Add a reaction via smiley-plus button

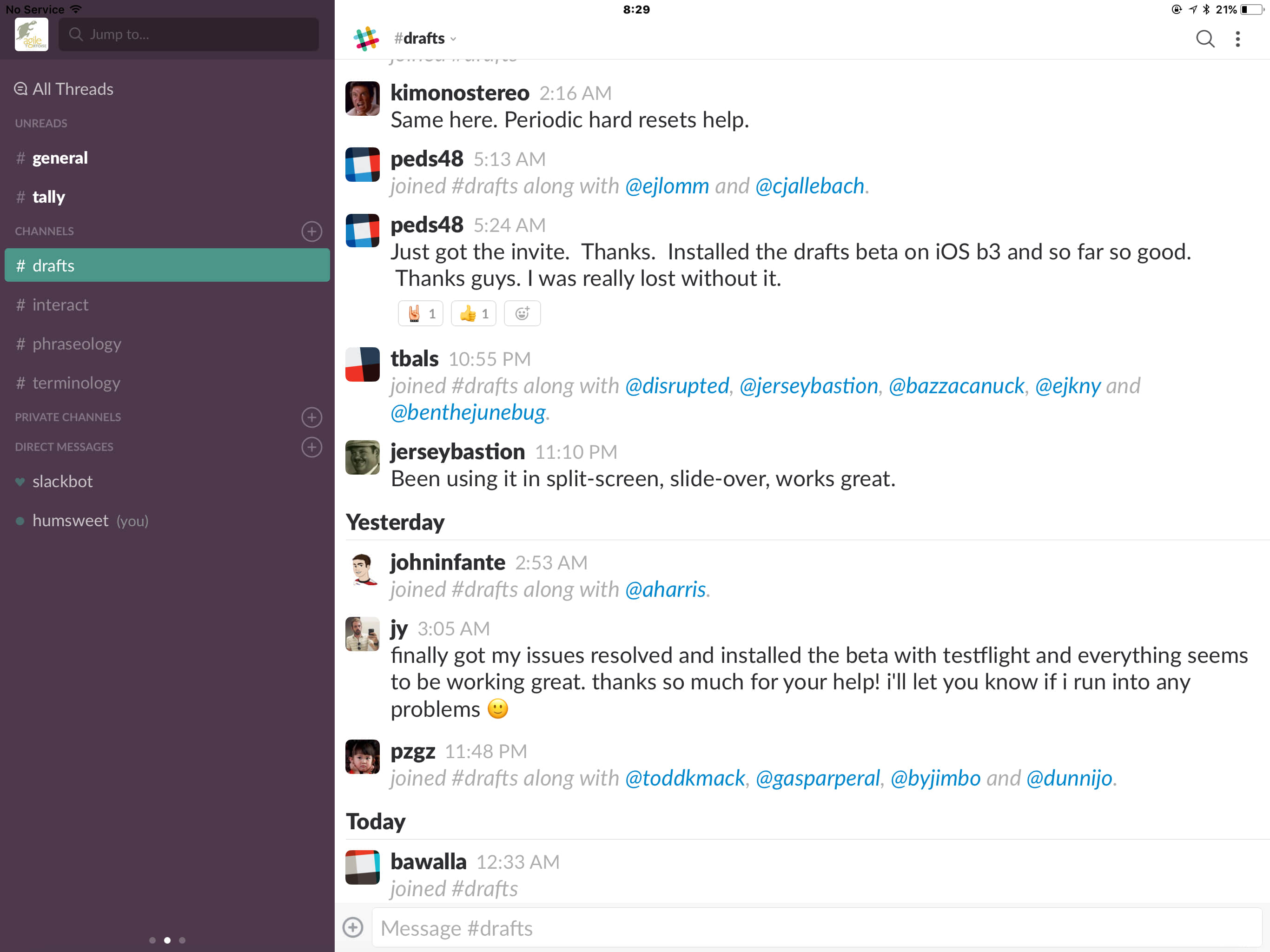pos(522,313)
